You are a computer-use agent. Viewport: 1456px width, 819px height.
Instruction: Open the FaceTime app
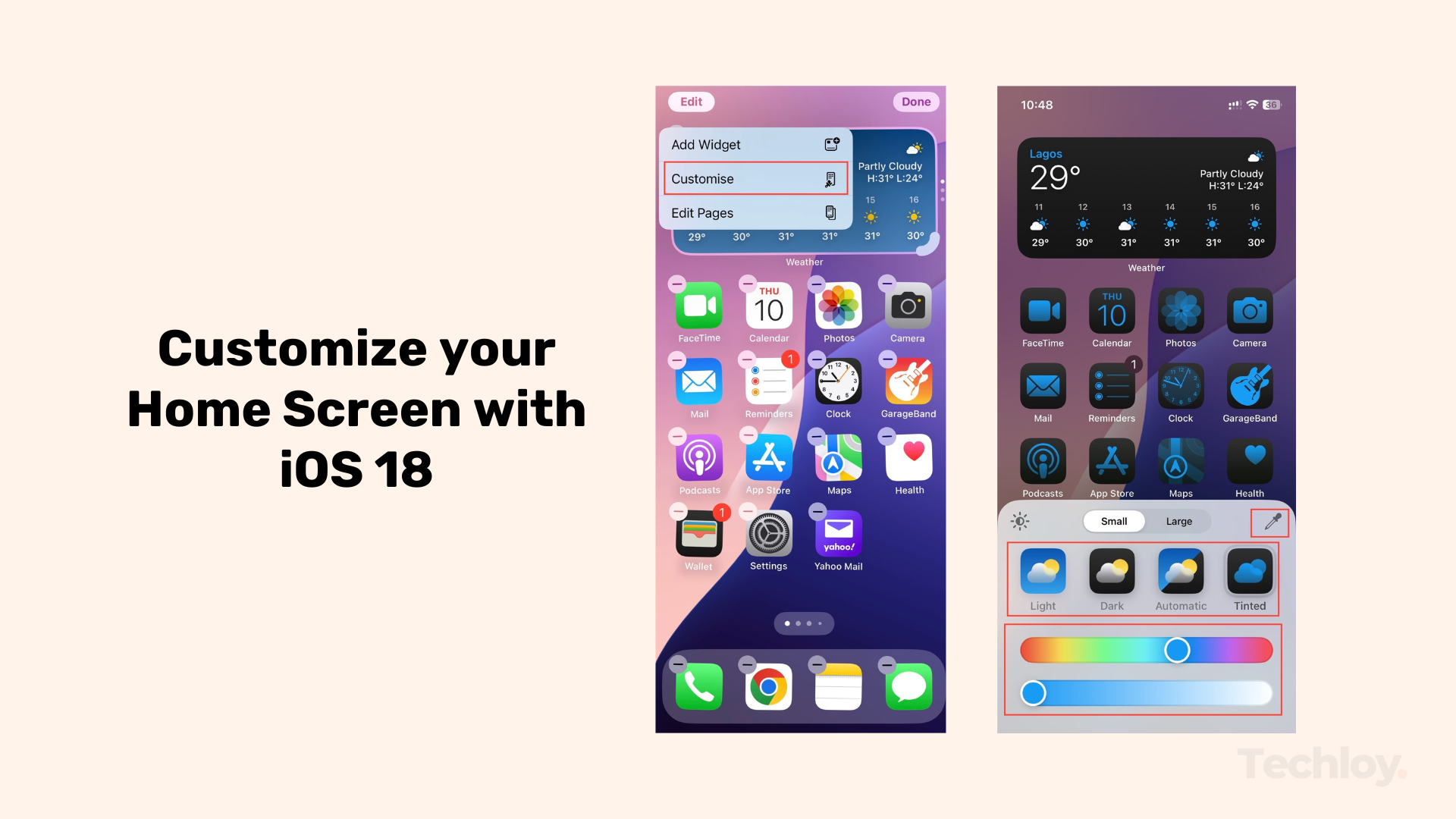(699, 311)
